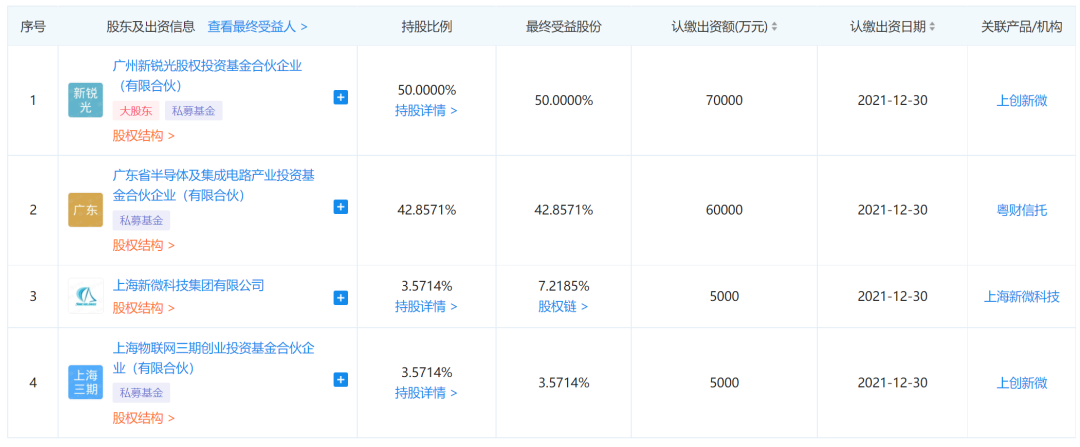Click the 最终受益股份 column header

(563, 27)
